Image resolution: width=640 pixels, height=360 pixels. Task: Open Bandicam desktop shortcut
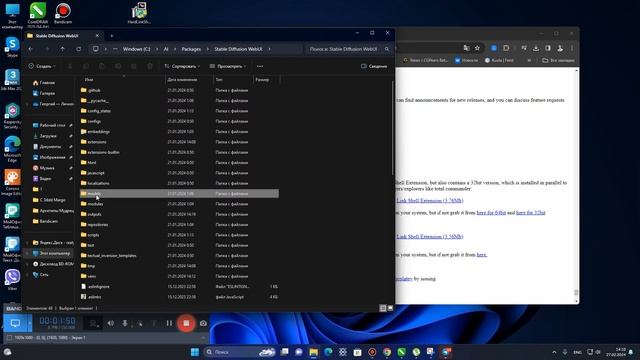coord(63,13)
